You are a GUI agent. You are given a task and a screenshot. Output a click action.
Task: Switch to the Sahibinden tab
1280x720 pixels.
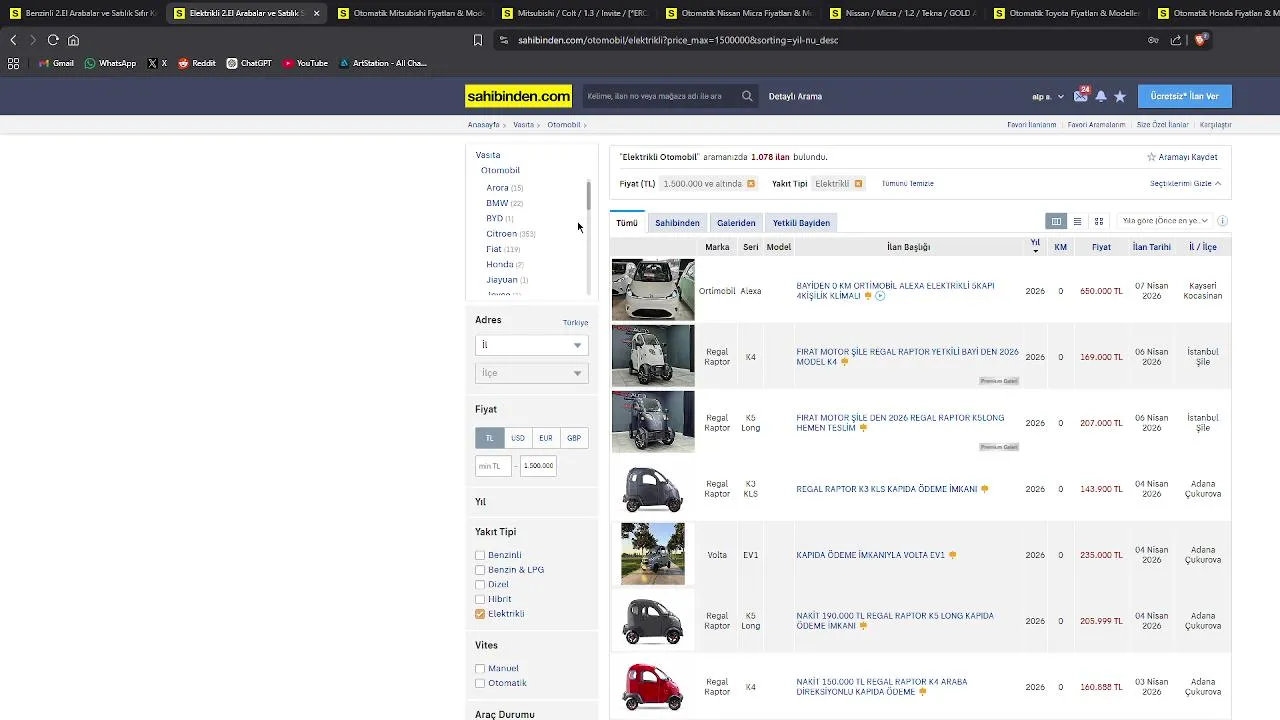click(x=677, y=223)
